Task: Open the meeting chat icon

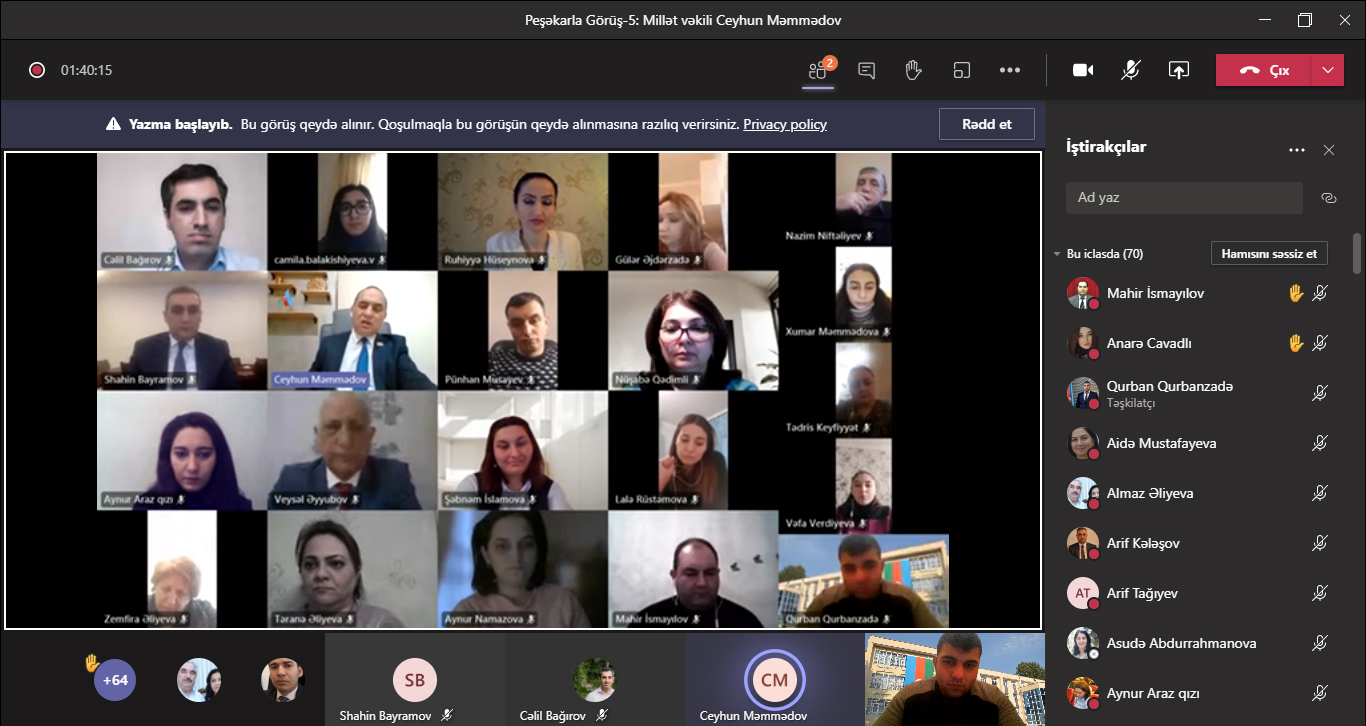Action: pyautogui.click(x=867, y=70)
